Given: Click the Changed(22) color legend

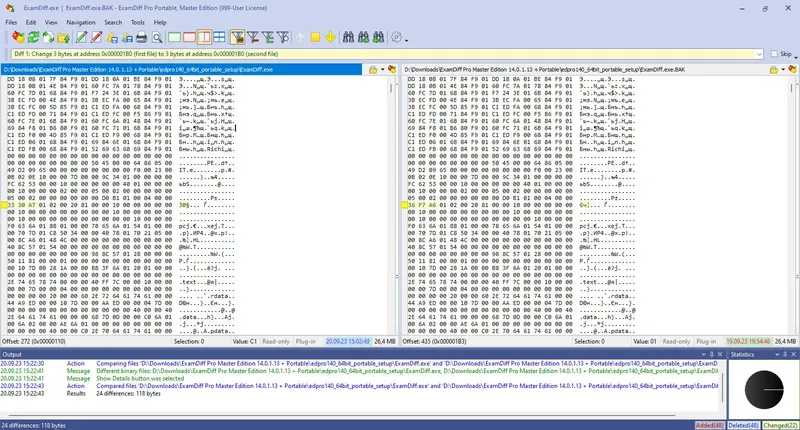Looking at the screenshot, I should (x=780, y=425).
